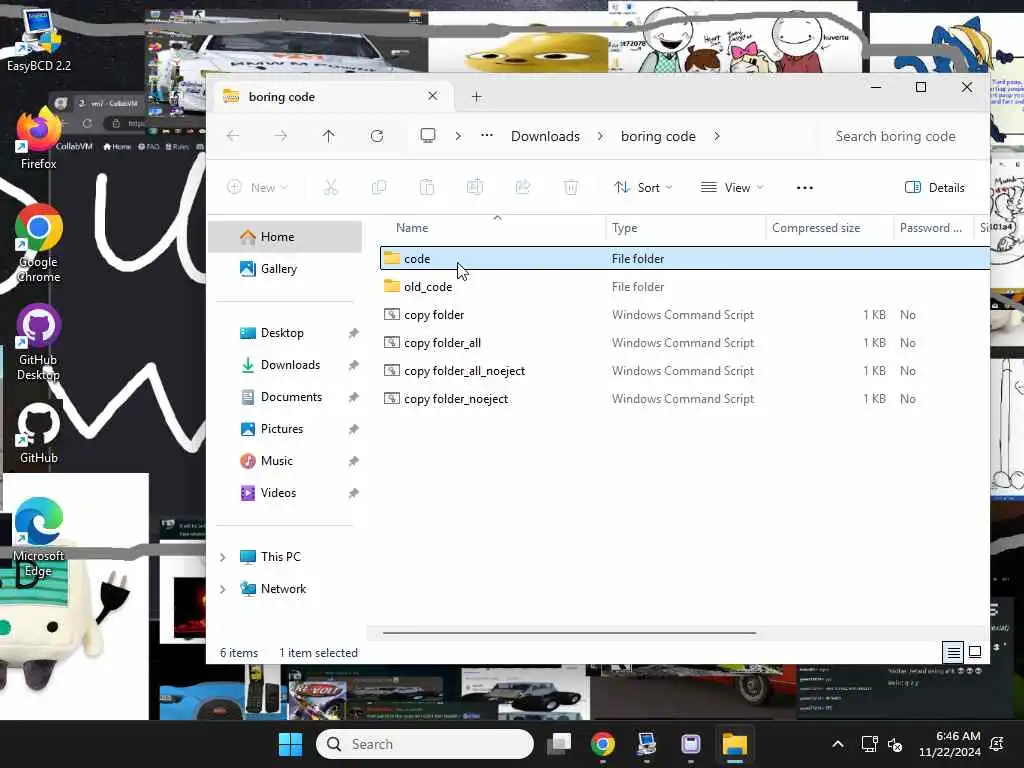1024x768 pixels.
Task: Go up one folder level
Action: point(328,136)
